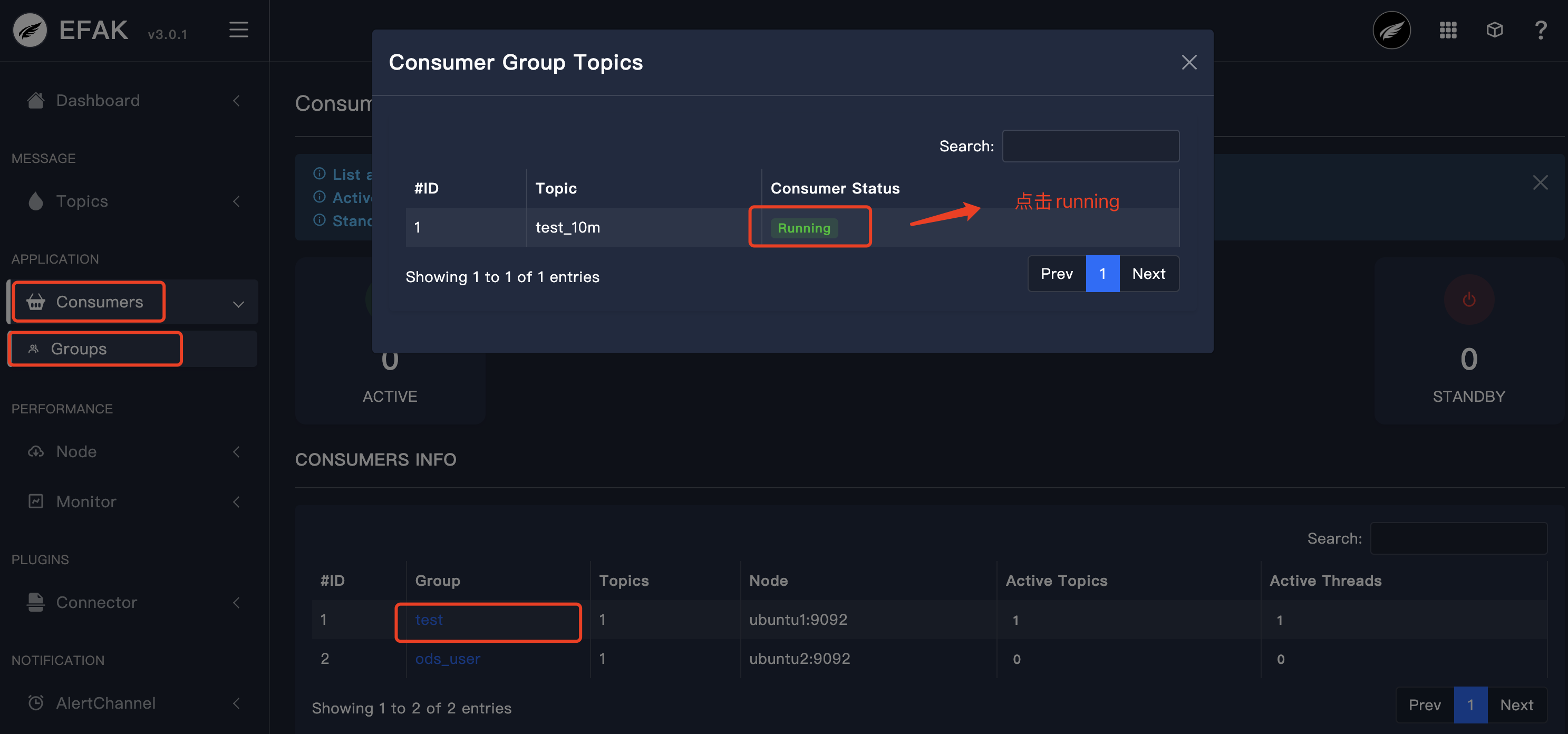The width and height of the screenshot is (1568, 734).
Task: Click the user avatar feather icon
Action: pos(1391,30)
